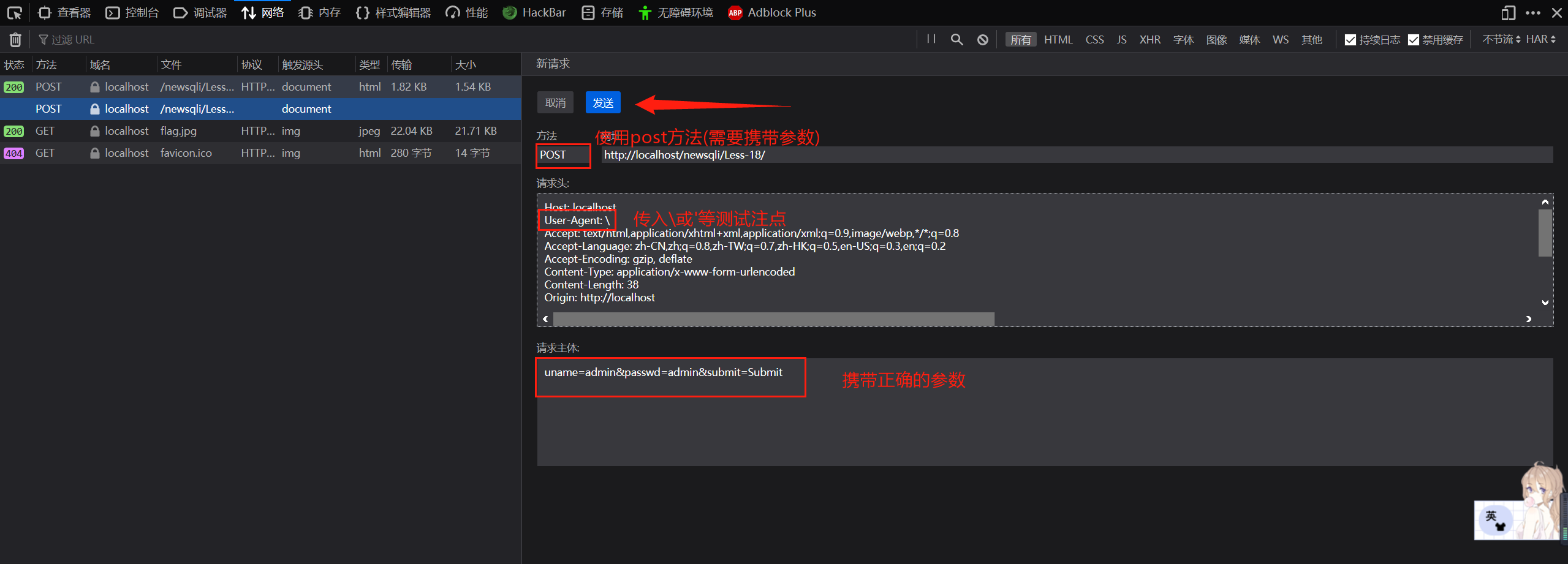
Task: Filter requests by 图像 (Images)
Action: pos(1216,40)
